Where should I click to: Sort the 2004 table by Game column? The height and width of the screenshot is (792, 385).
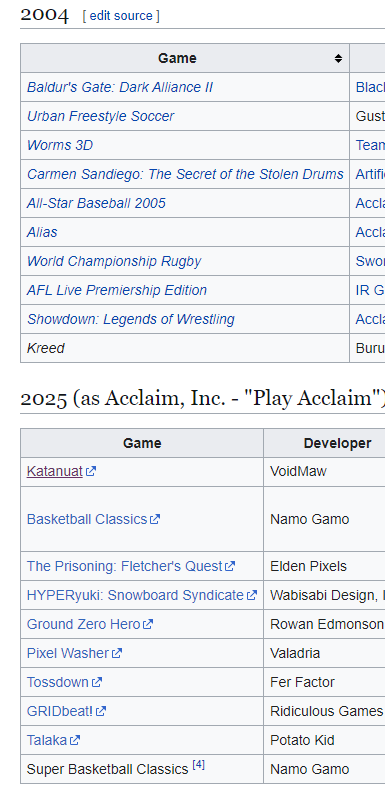click(338, 59)
